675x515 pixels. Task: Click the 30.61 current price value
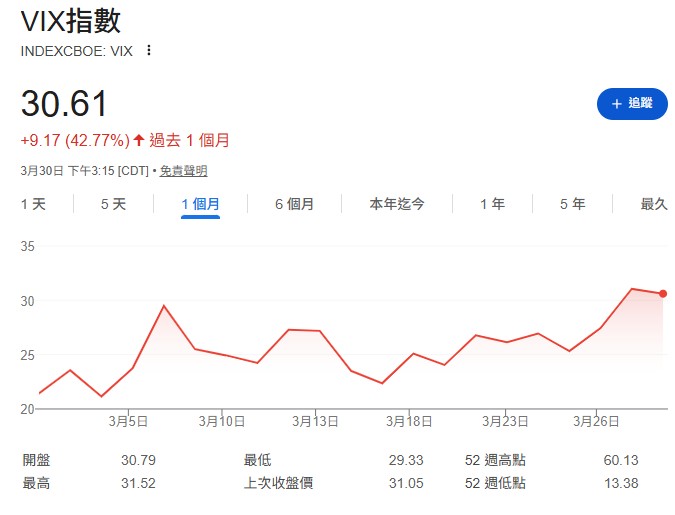tap(64, 104)
